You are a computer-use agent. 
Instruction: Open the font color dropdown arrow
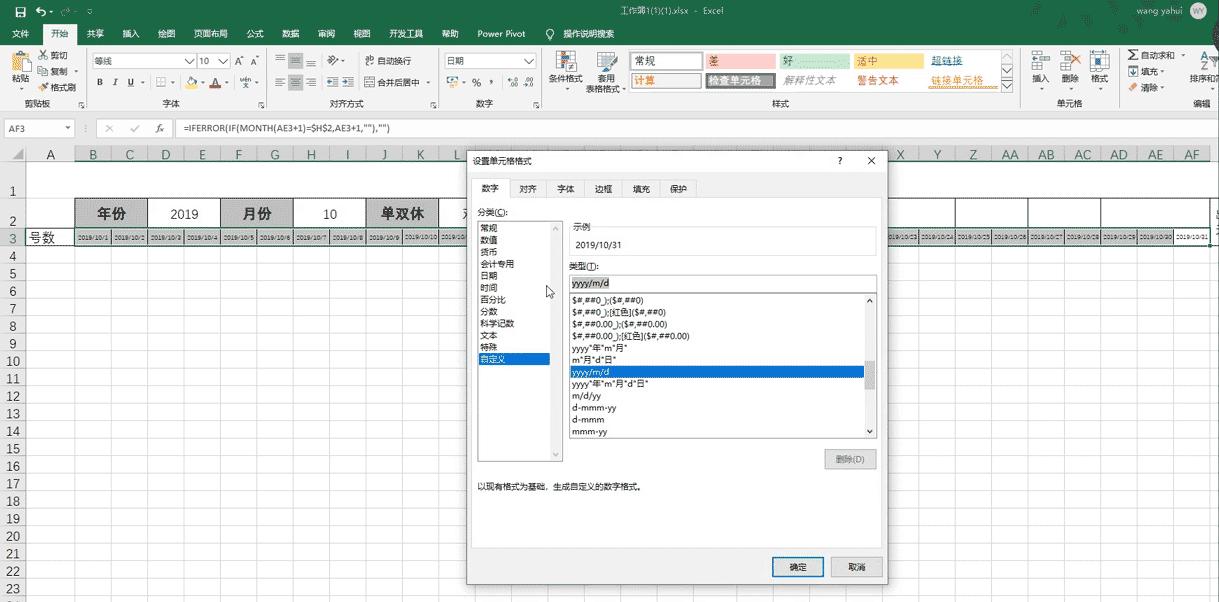pos(226,83)
